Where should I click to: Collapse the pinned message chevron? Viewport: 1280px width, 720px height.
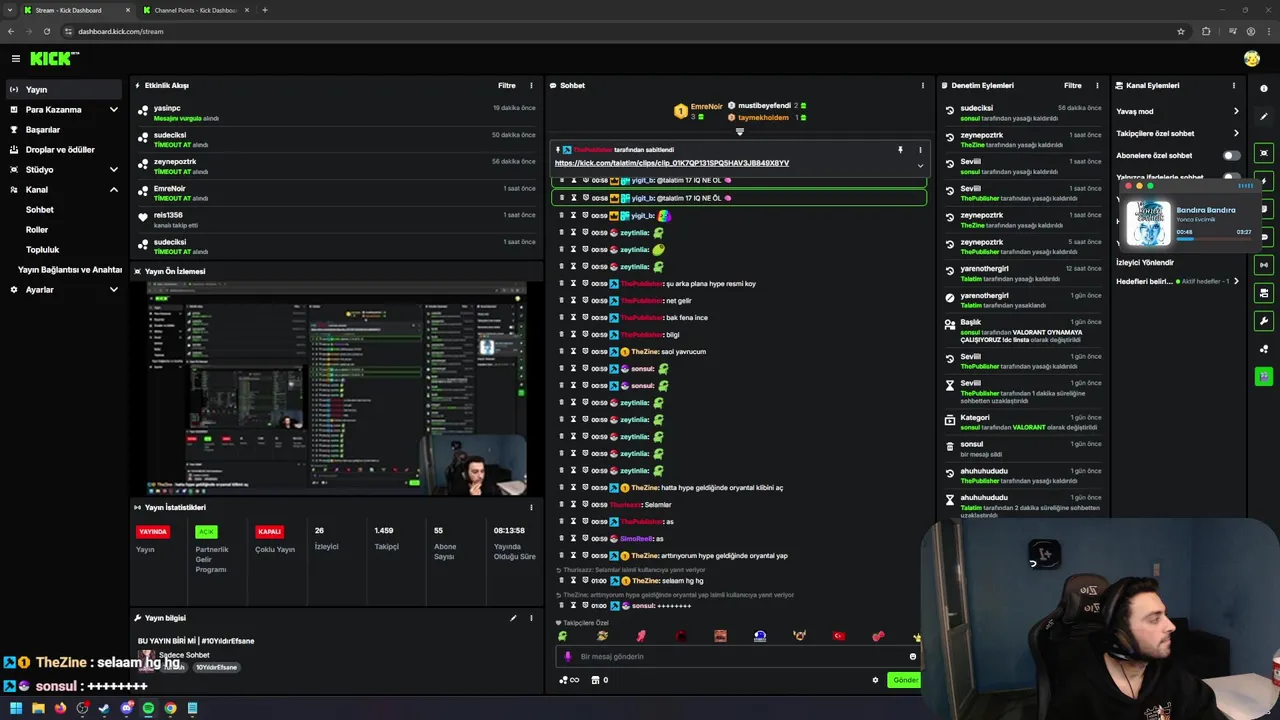[x=920, y=165]
